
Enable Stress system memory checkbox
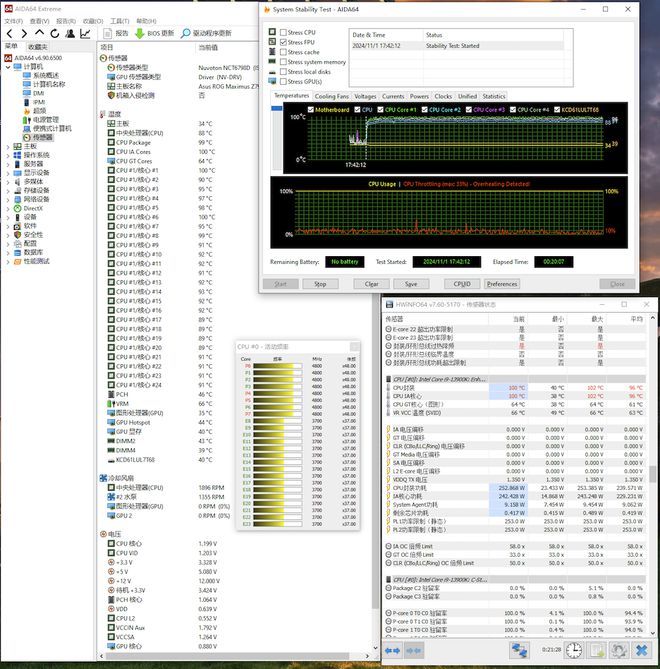tap(283, 62)
